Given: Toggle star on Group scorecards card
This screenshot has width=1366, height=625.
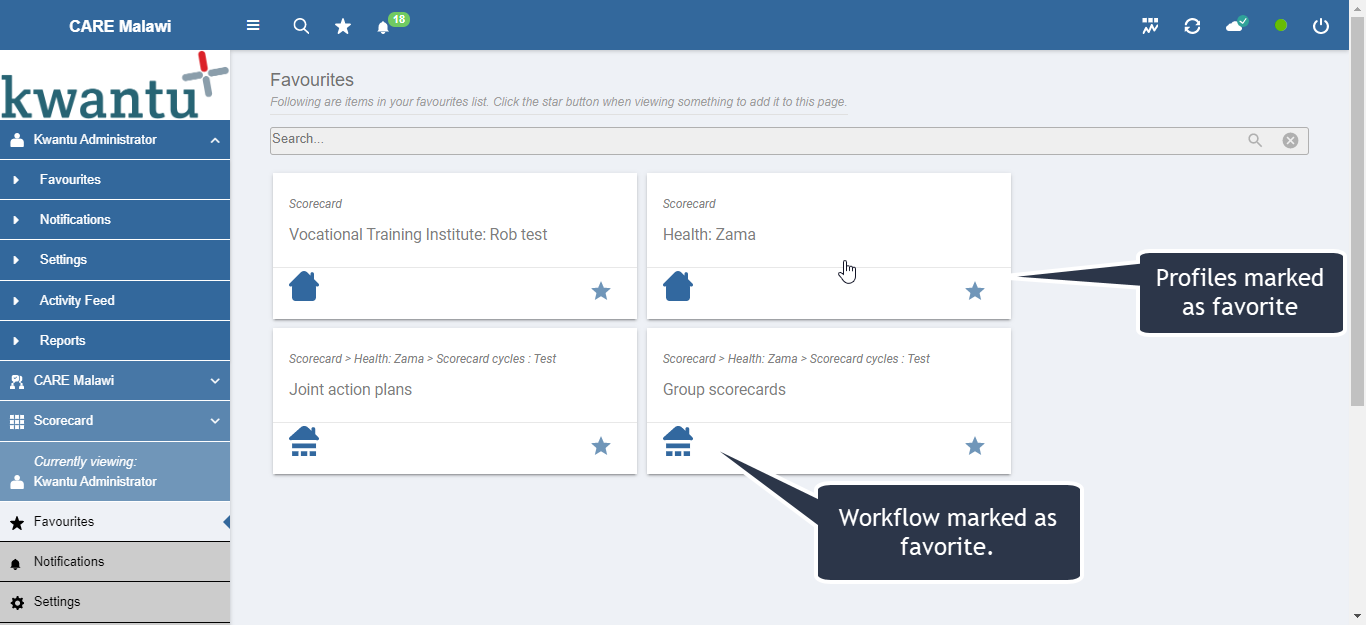Looking at the screenshot, I should [975, 446].
